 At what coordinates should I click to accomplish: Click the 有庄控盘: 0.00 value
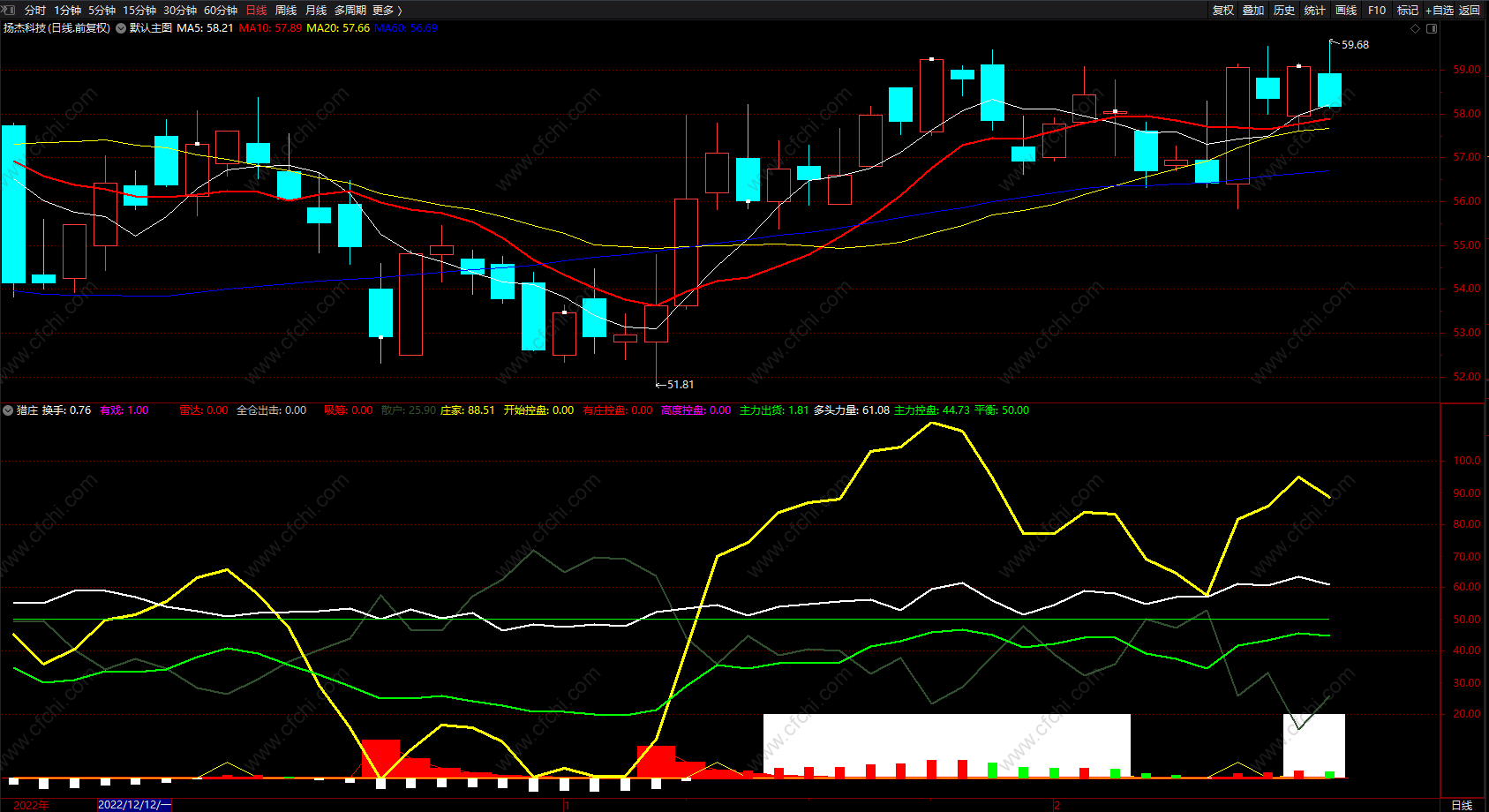(618, 410)
